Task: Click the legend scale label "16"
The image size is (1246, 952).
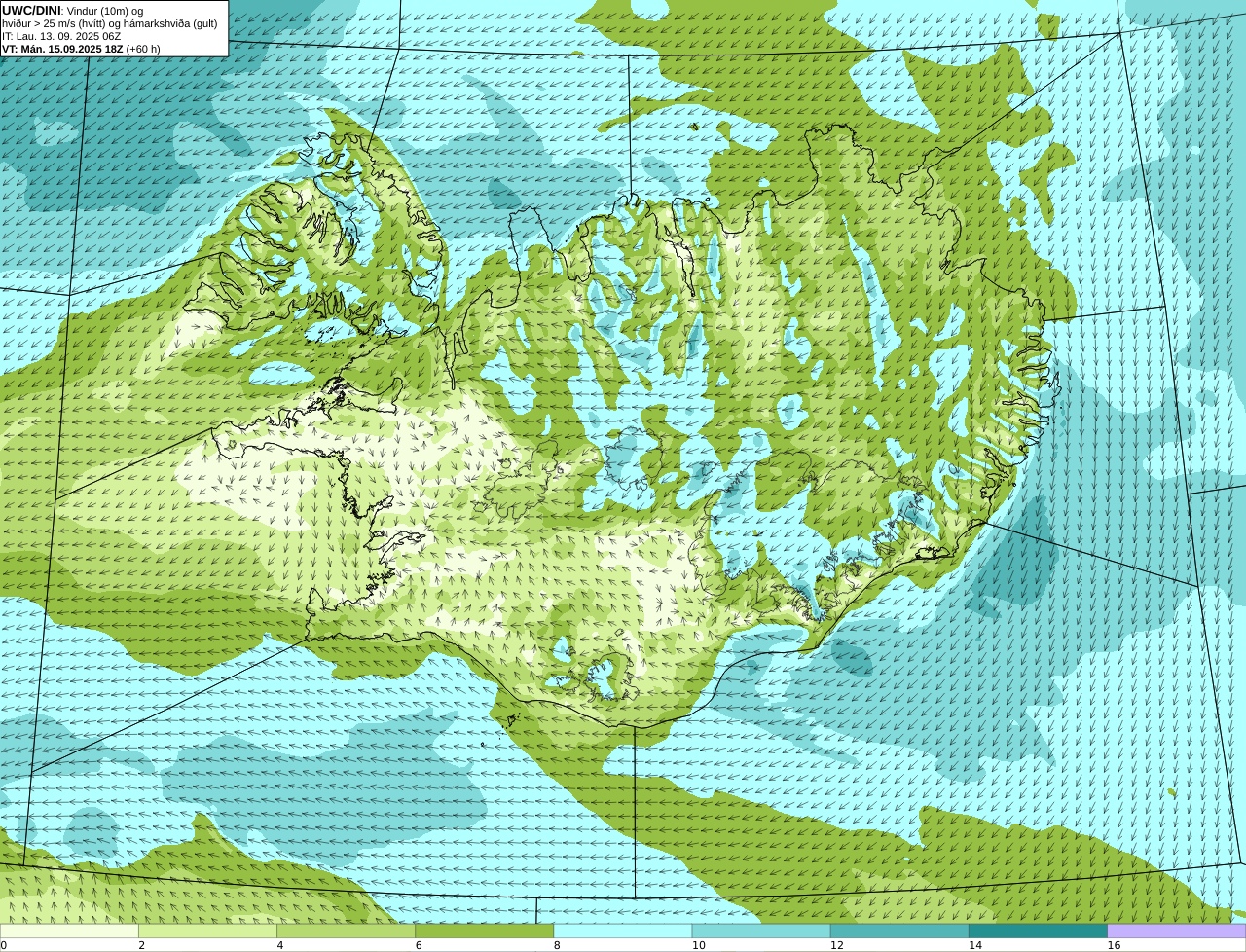Action: click(x=1114, y=945)
